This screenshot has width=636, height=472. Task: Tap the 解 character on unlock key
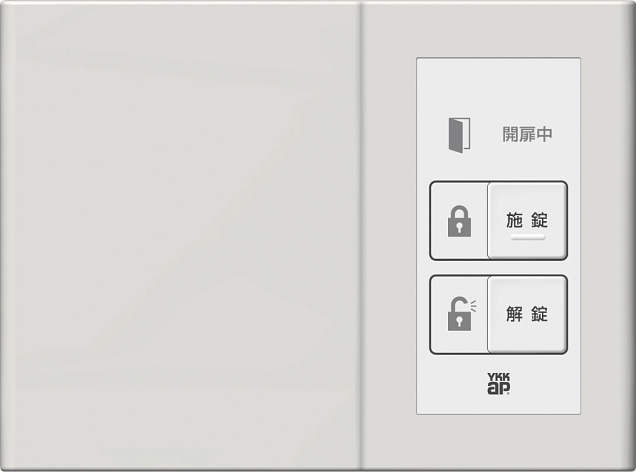pos(514,314)
